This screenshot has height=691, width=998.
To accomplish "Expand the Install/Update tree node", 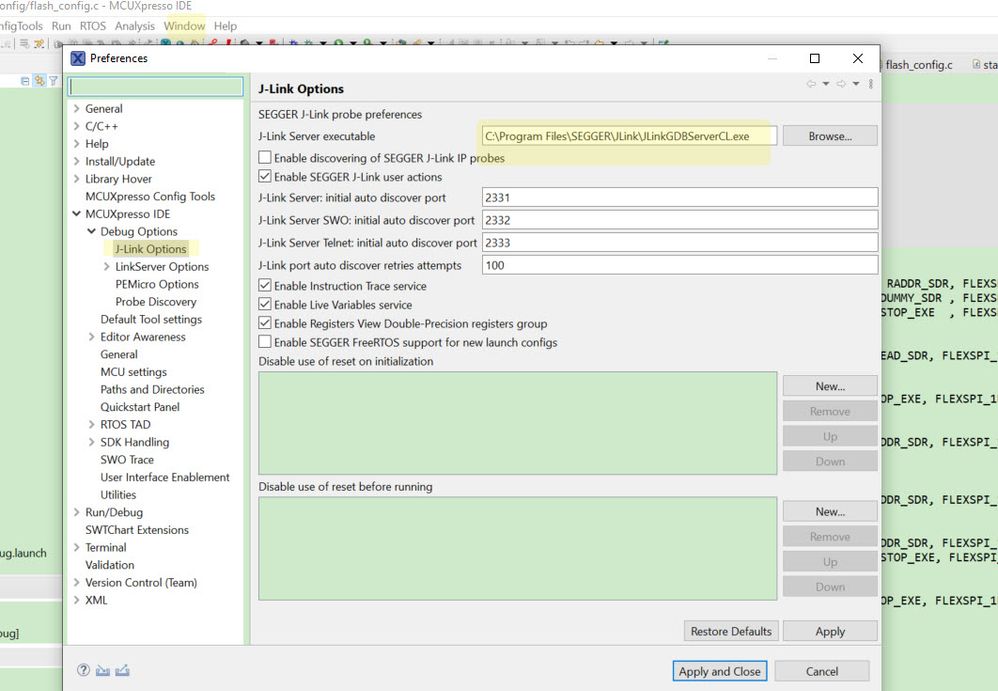I will click(x=76, y=161).
